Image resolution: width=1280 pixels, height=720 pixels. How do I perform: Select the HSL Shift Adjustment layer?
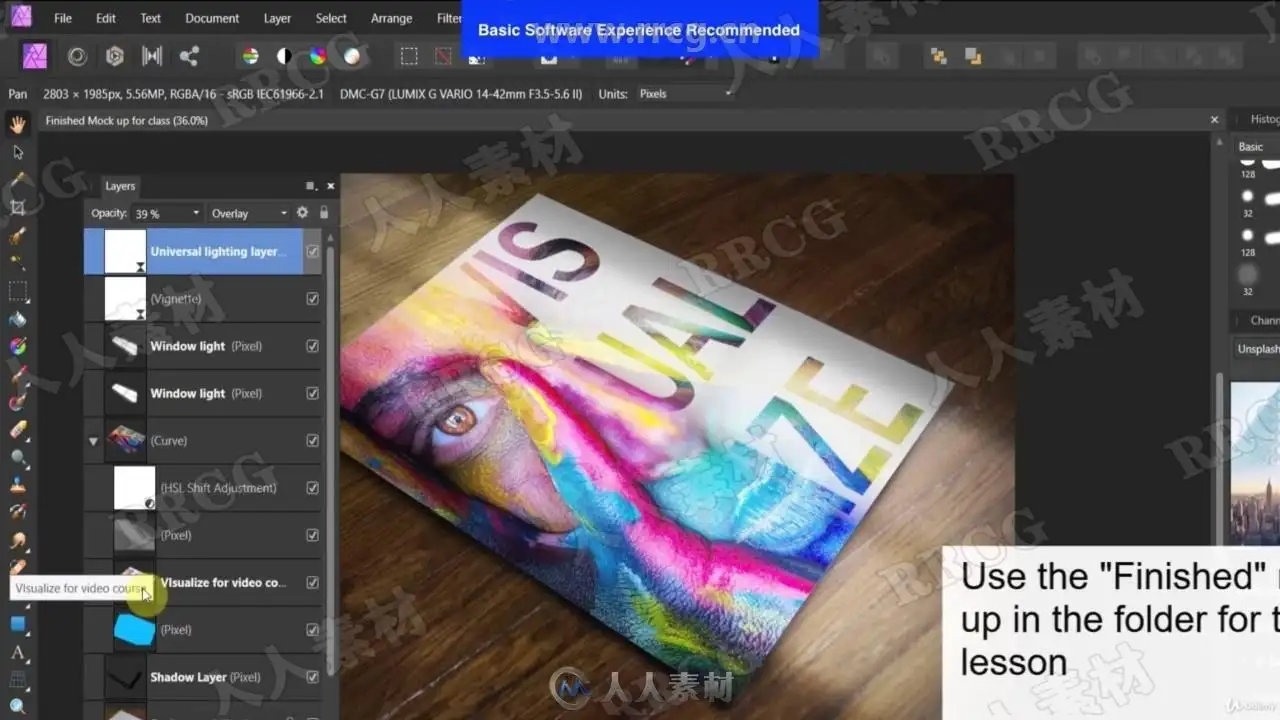(203, 488)
